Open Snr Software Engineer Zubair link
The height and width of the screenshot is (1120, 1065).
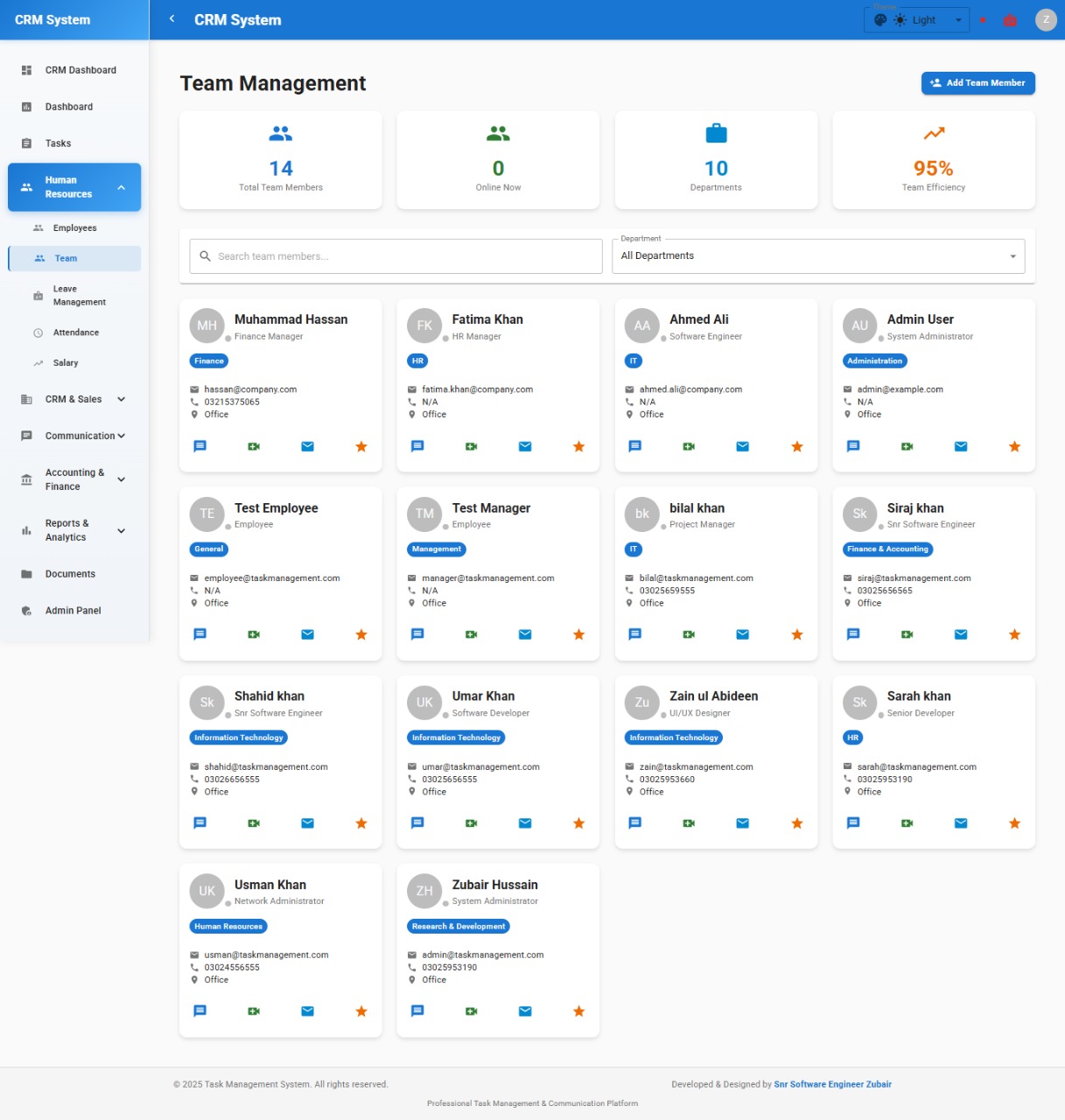832,1084
